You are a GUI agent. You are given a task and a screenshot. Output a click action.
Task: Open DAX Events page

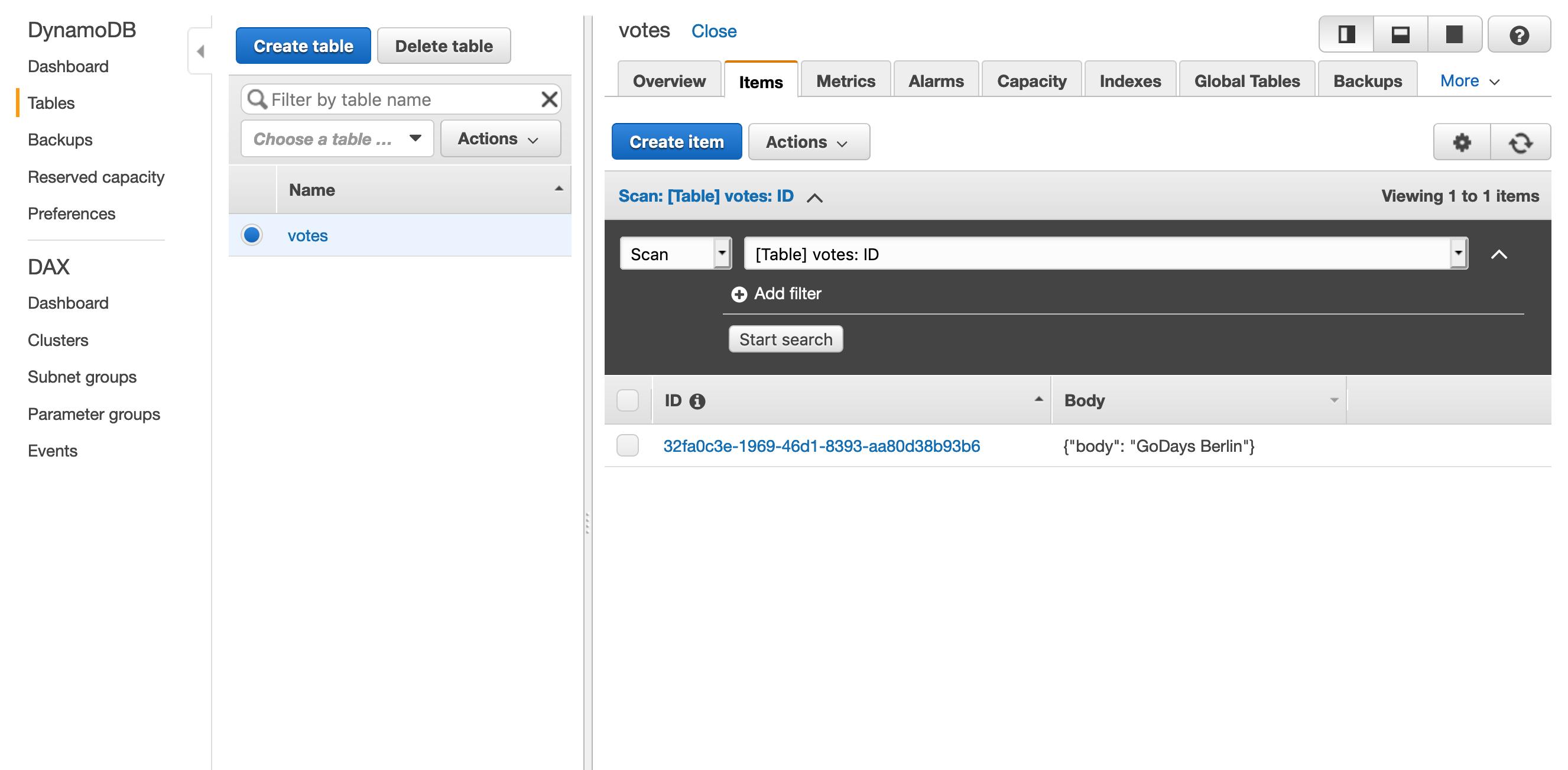(x=53, y=450)
